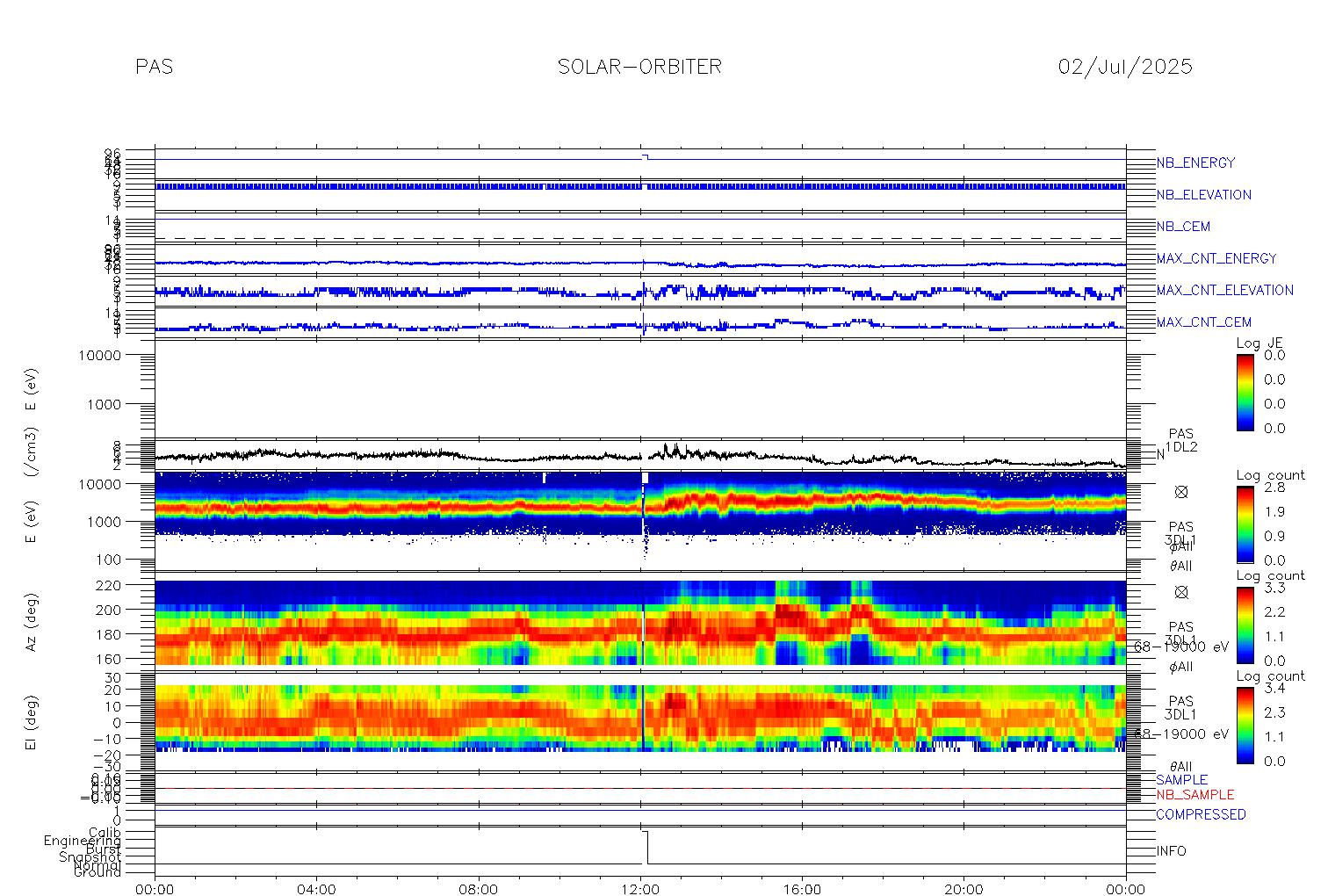Screen dimensions: 1328x896
Task: Click the 16:00 time axis label
Action: point(802,889)
